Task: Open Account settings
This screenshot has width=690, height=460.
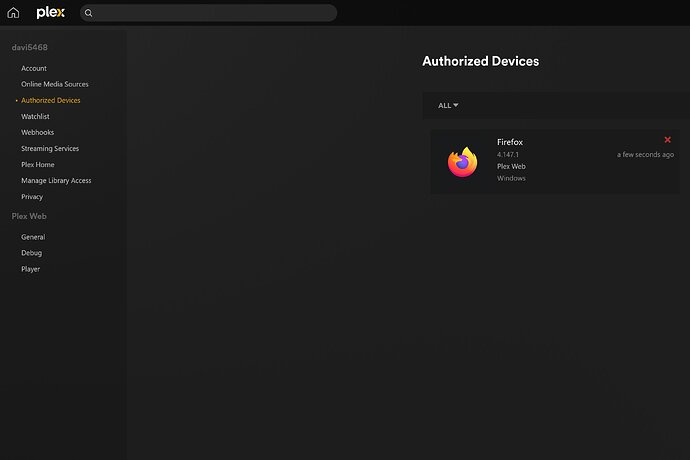Action: pyautogui.click(x=34, y=68)
